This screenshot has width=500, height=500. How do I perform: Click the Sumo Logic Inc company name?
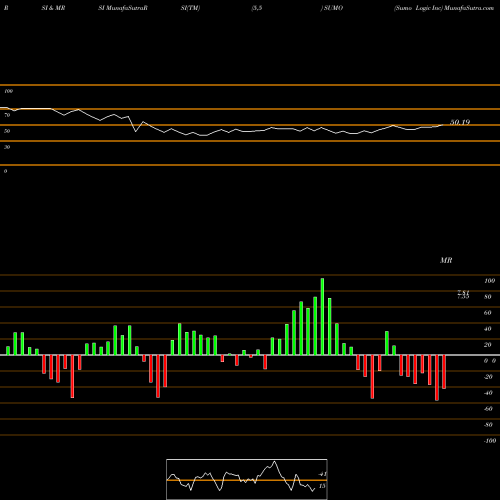[418, 8]
